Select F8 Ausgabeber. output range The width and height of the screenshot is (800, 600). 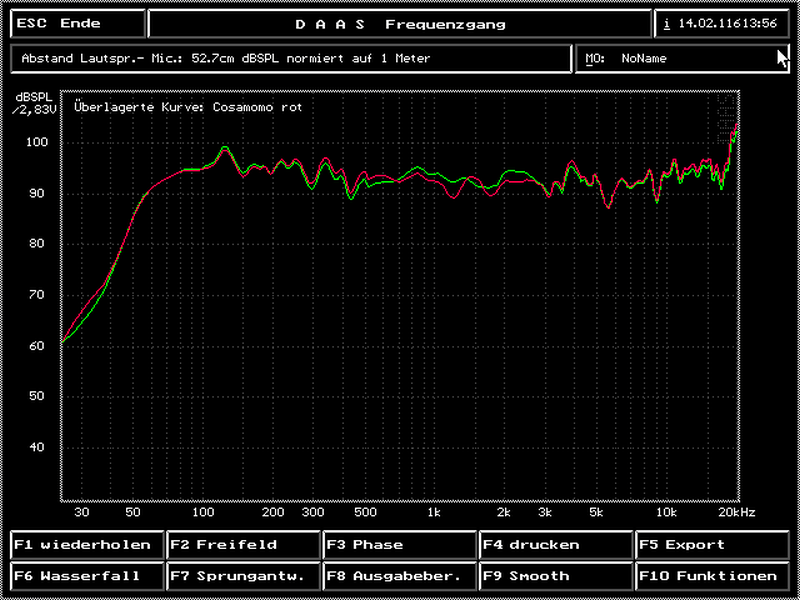(400, 576)
